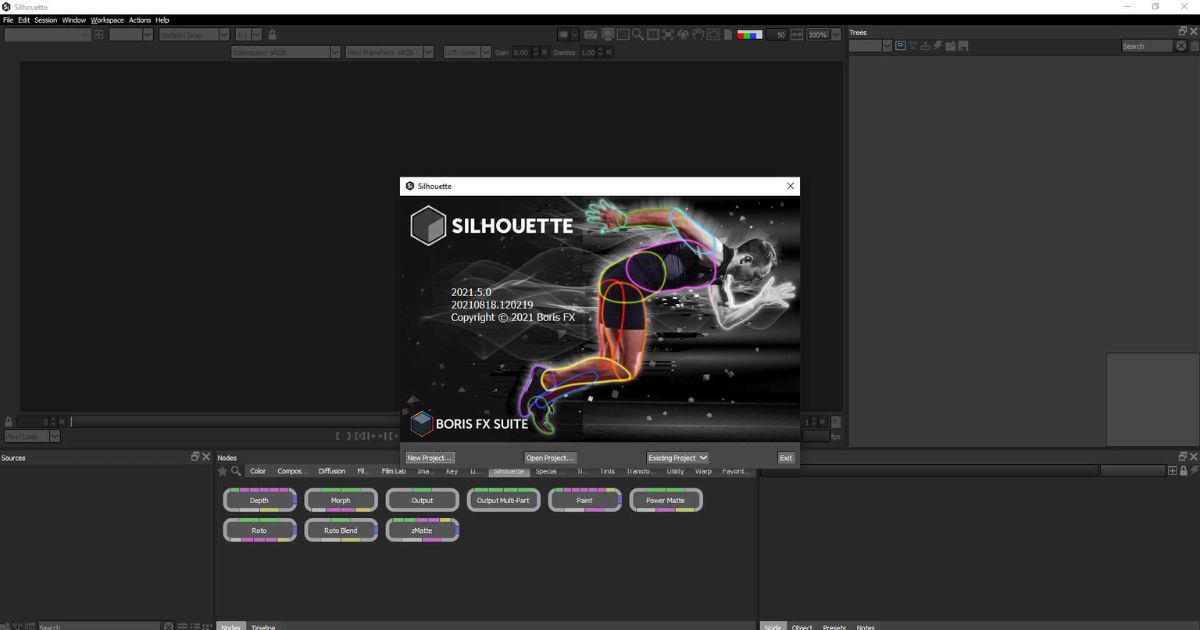The image size is (1200, 630).
Task: Select the hand pan tool icon
Action: tap(698, 34)
